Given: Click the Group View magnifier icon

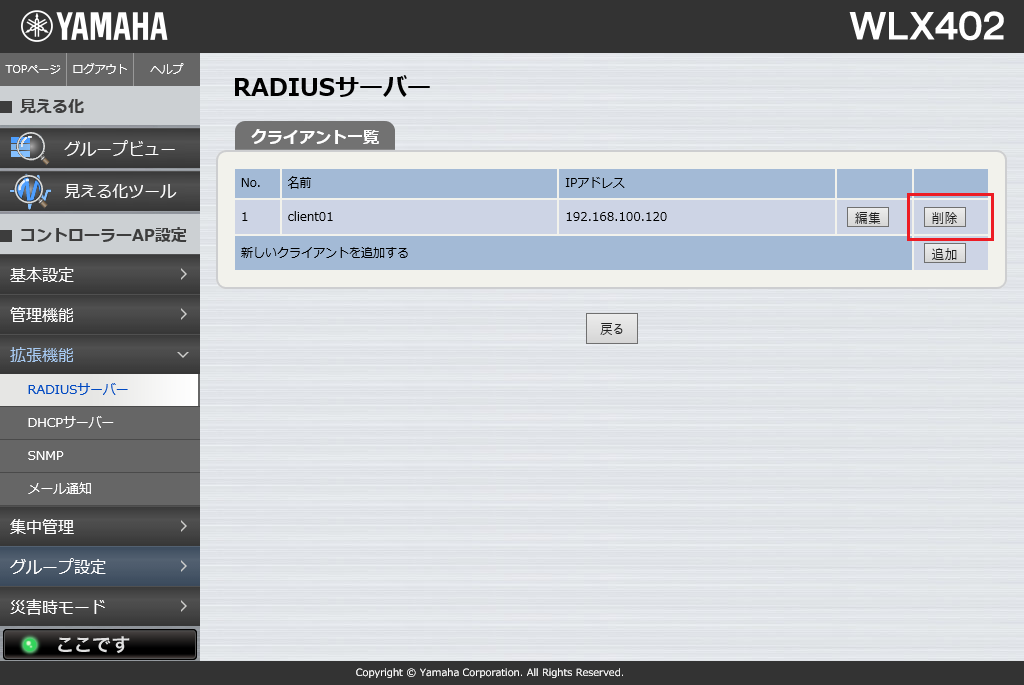Looking at the screenshot, I should click(28, 149).
